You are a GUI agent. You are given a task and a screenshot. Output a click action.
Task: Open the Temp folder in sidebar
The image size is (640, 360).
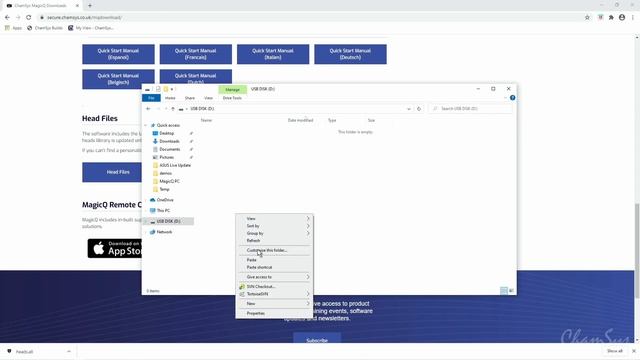[164, 189]
